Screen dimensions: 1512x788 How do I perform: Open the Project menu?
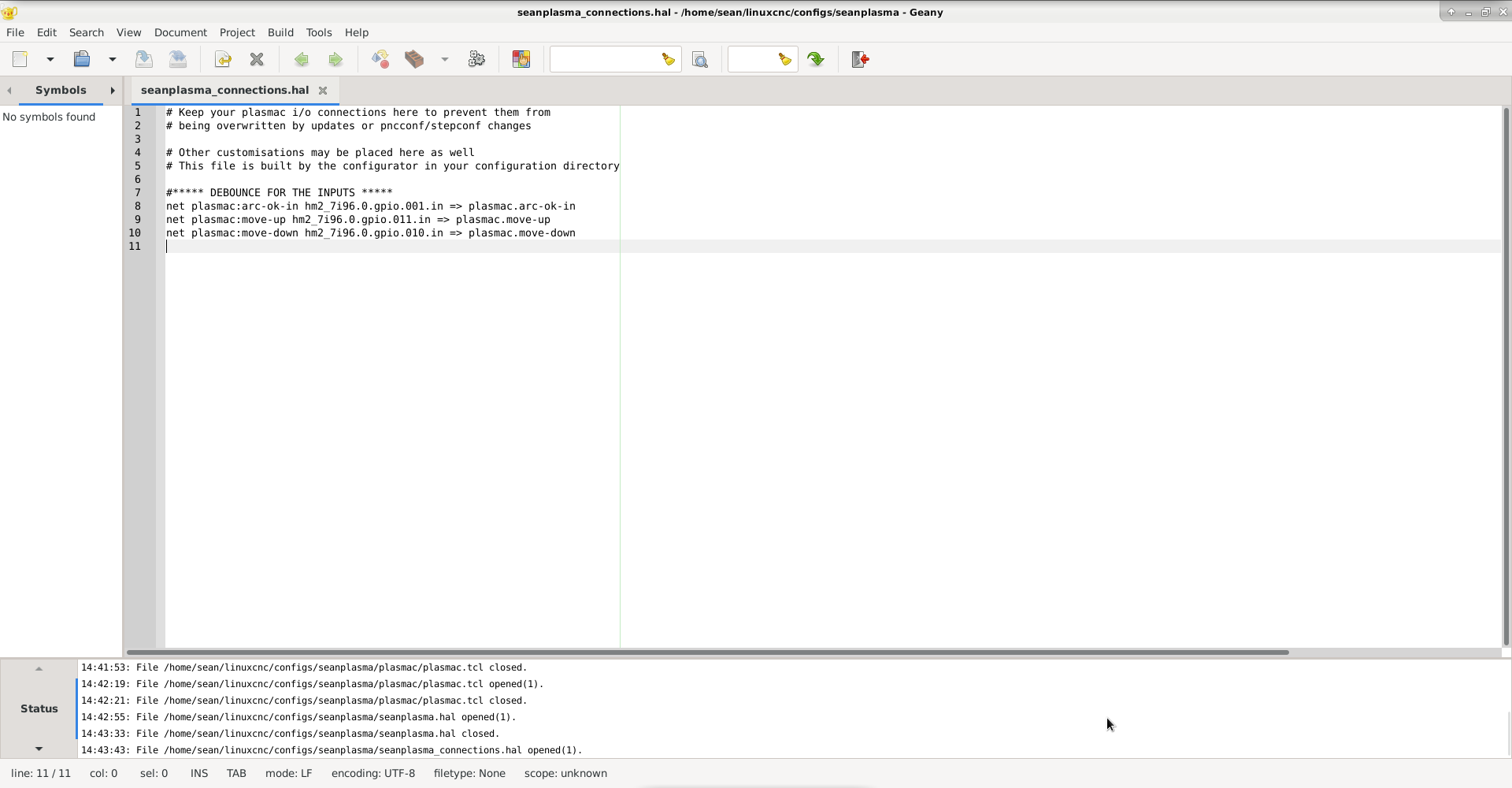(x=237, y=32)
